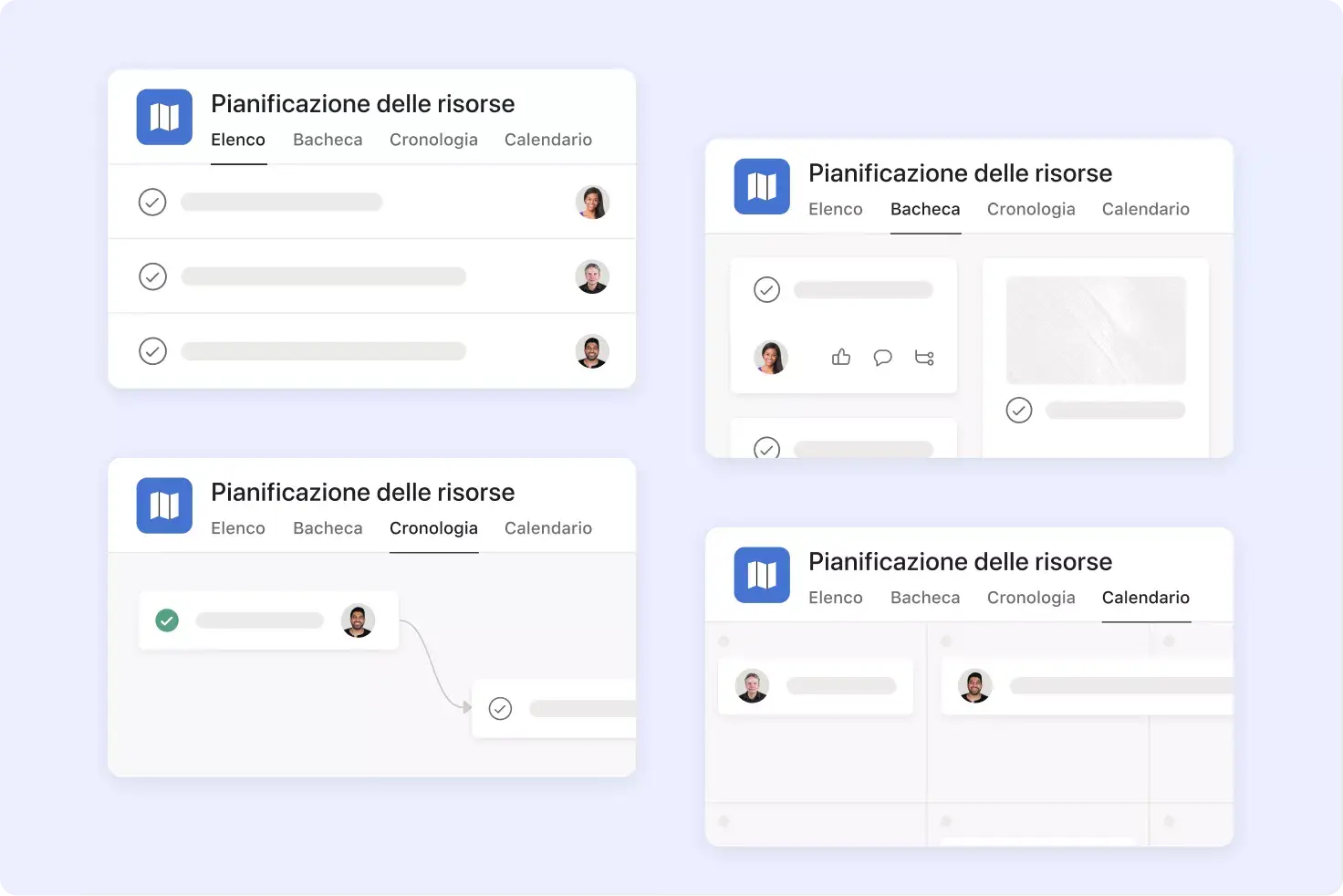Open the comment bubble icon on the Bacheca card

point(882,358)
